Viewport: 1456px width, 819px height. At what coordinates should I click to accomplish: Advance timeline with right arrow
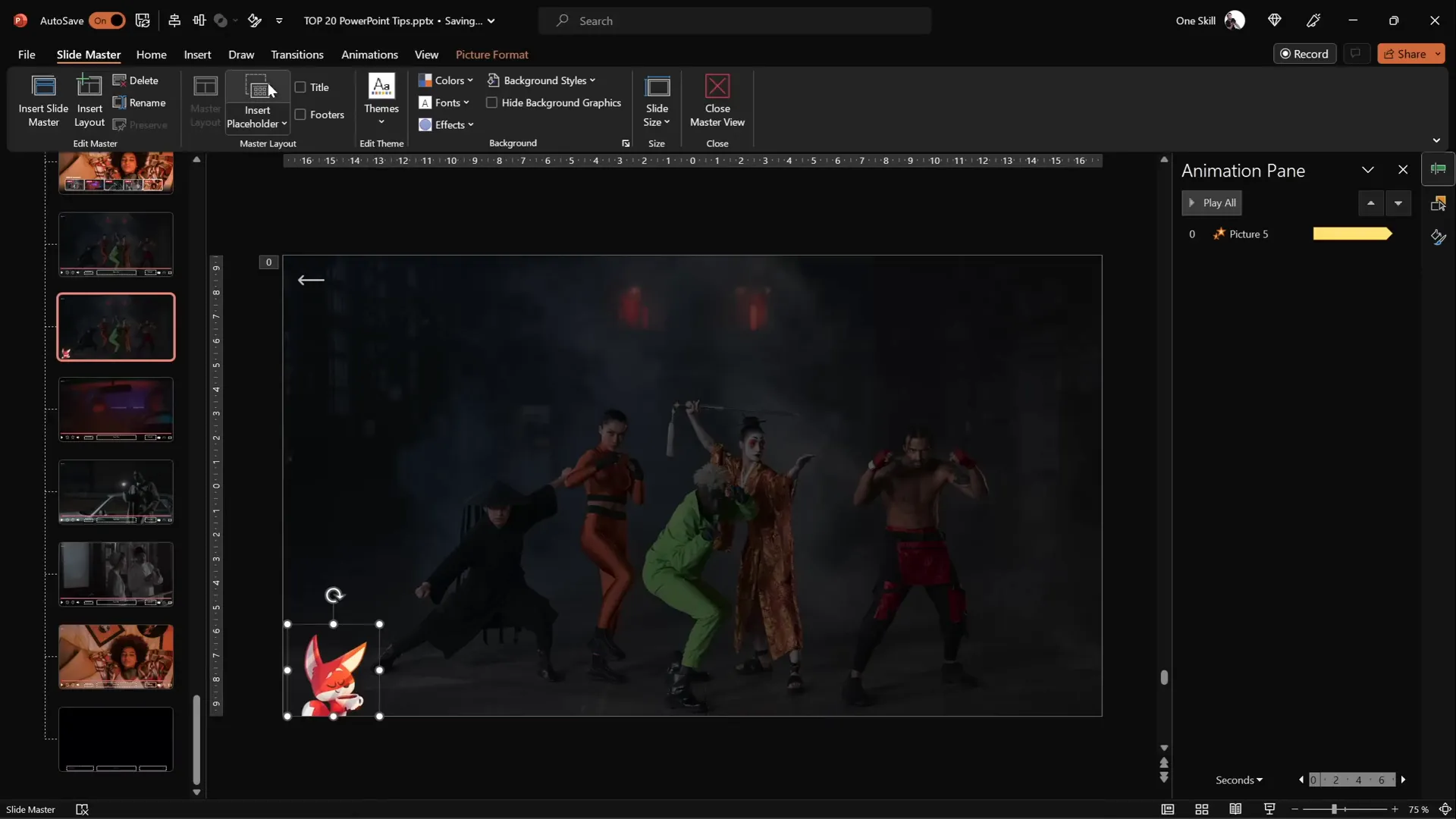click(1404, 780)
